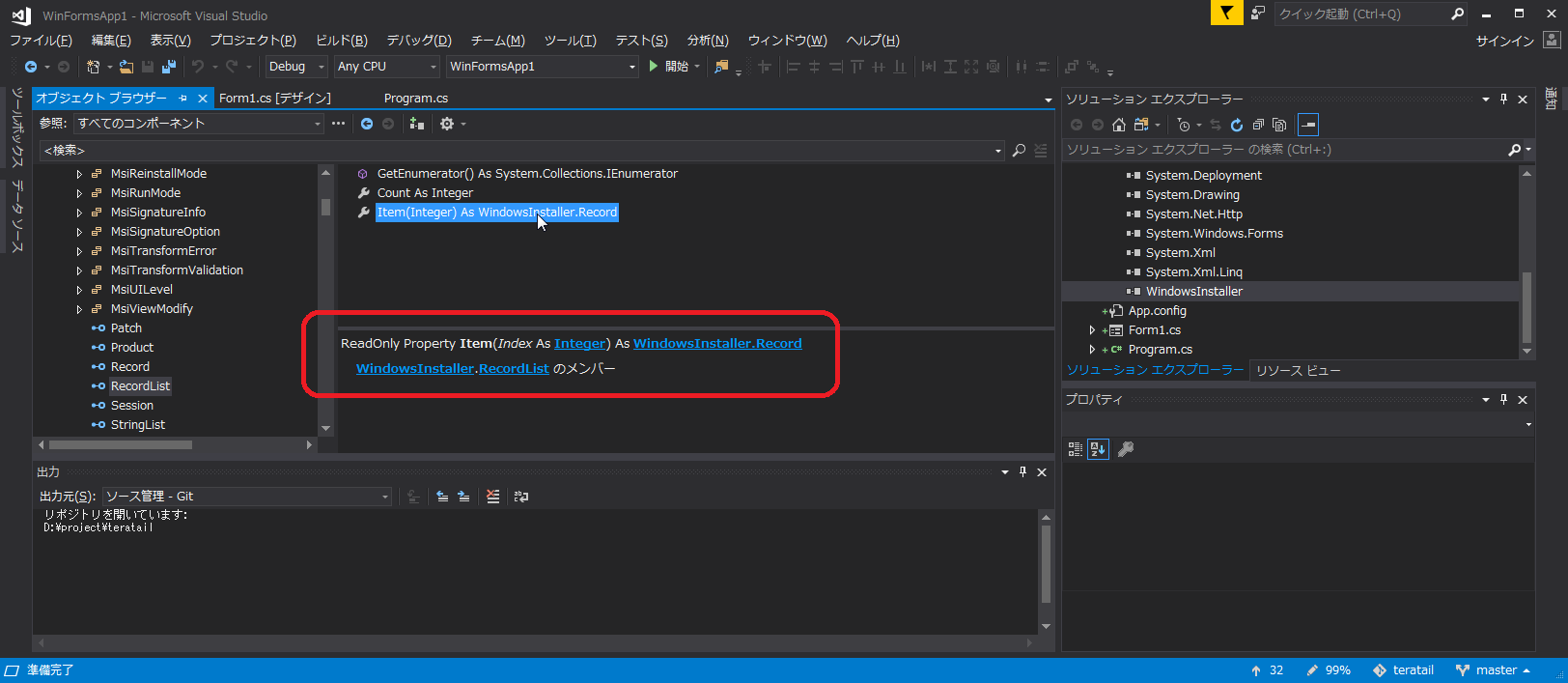Click サインイン sign-in link
The width and height of the screenshot is (1568, 683).
click(x=1505, y=41)
